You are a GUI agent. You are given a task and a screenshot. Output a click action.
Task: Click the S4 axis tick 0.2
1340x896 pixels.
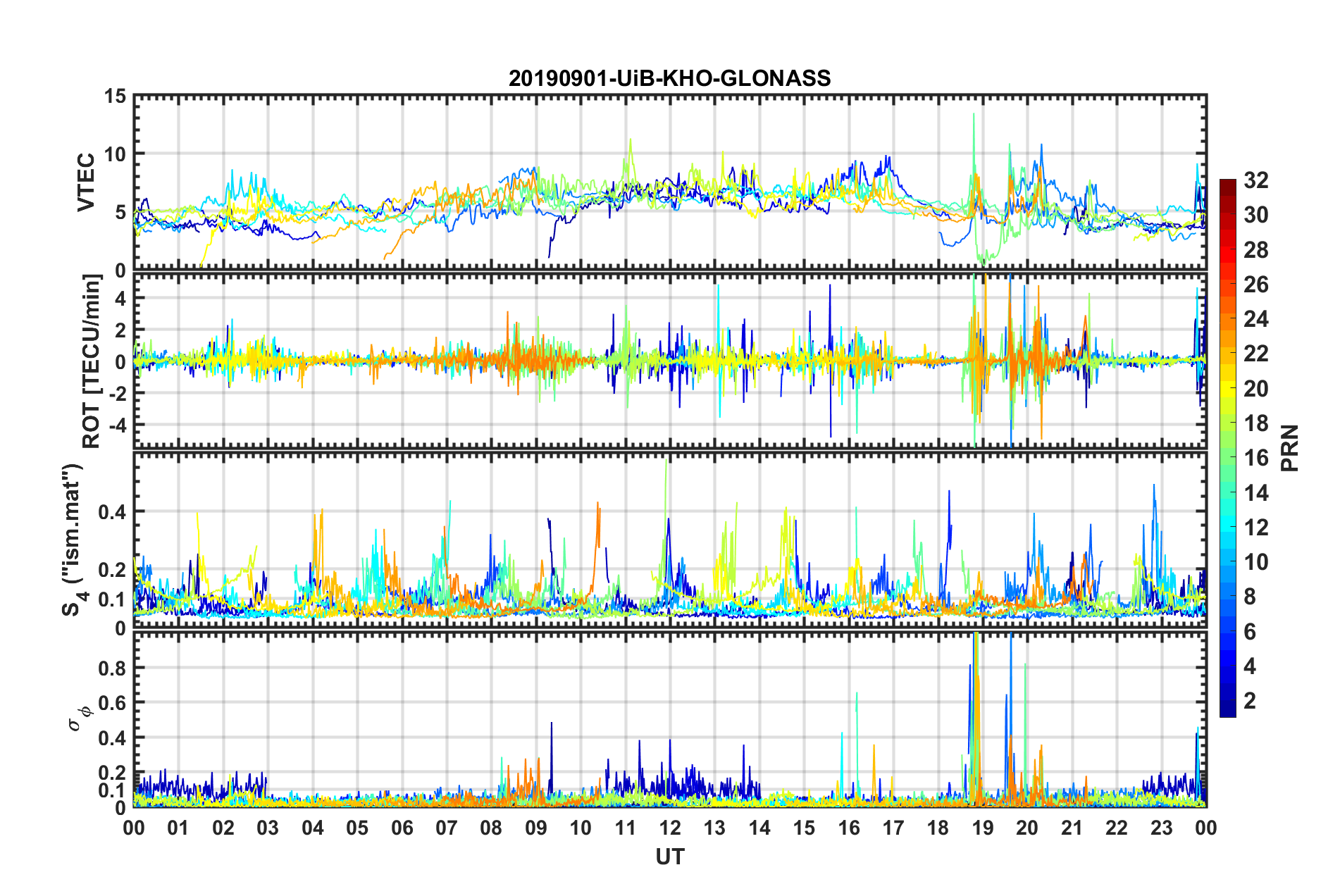point(113,571)
